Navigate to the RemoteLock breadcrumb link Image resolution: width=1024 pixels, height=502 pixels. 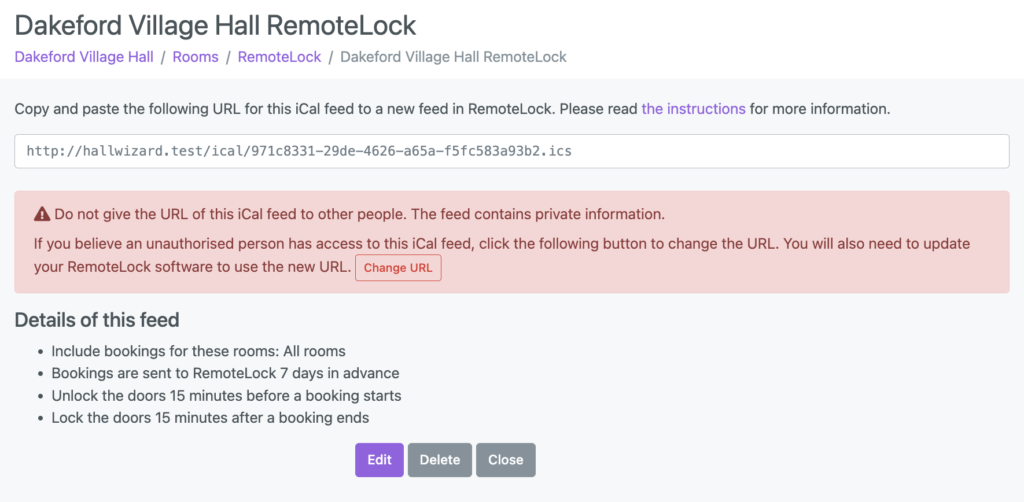click(x=280, y=57)
